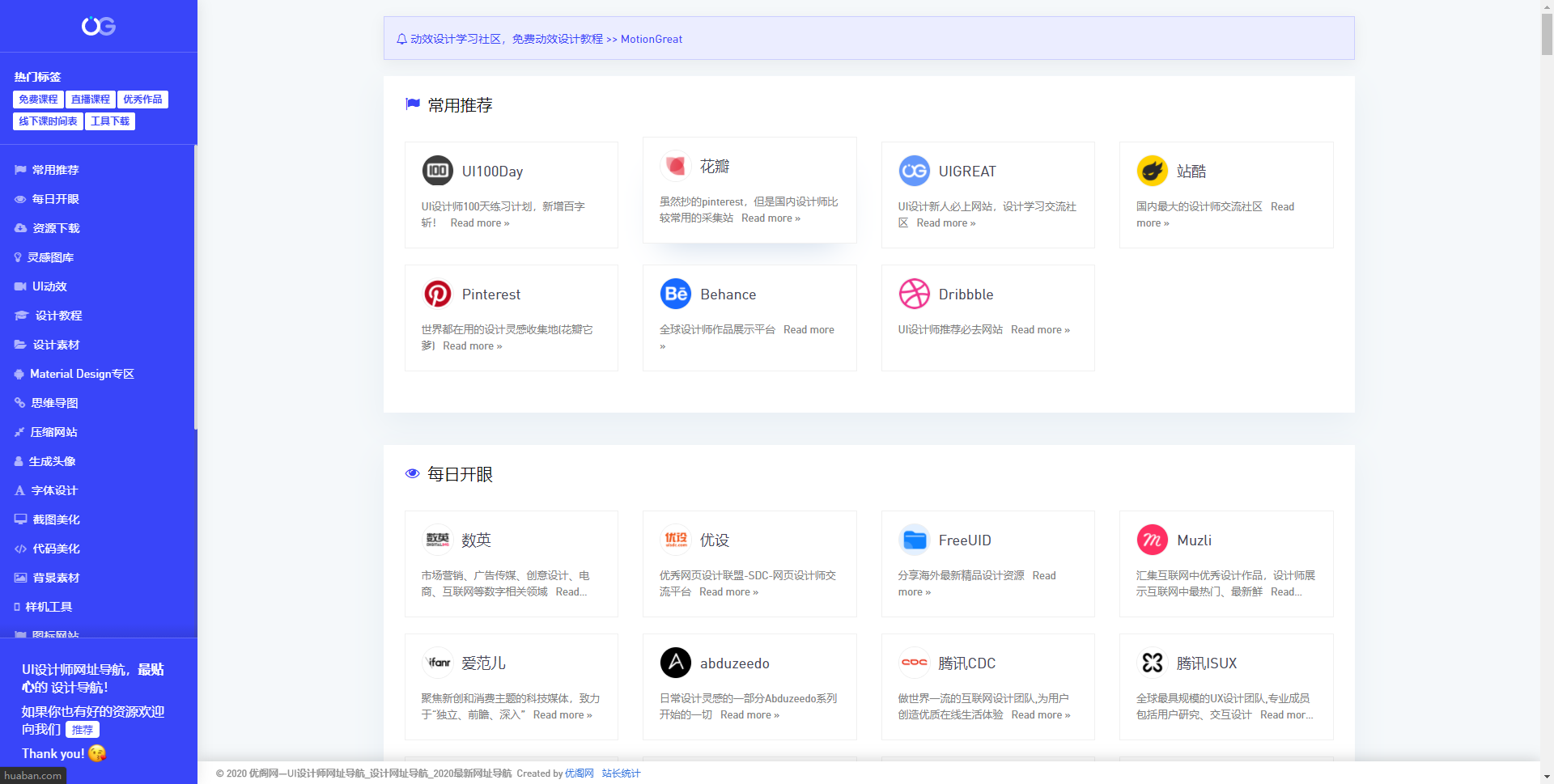This screenshot has height=784, width=1554.
Task: Select the 数英 site icon
Action: tap(438, 540)
